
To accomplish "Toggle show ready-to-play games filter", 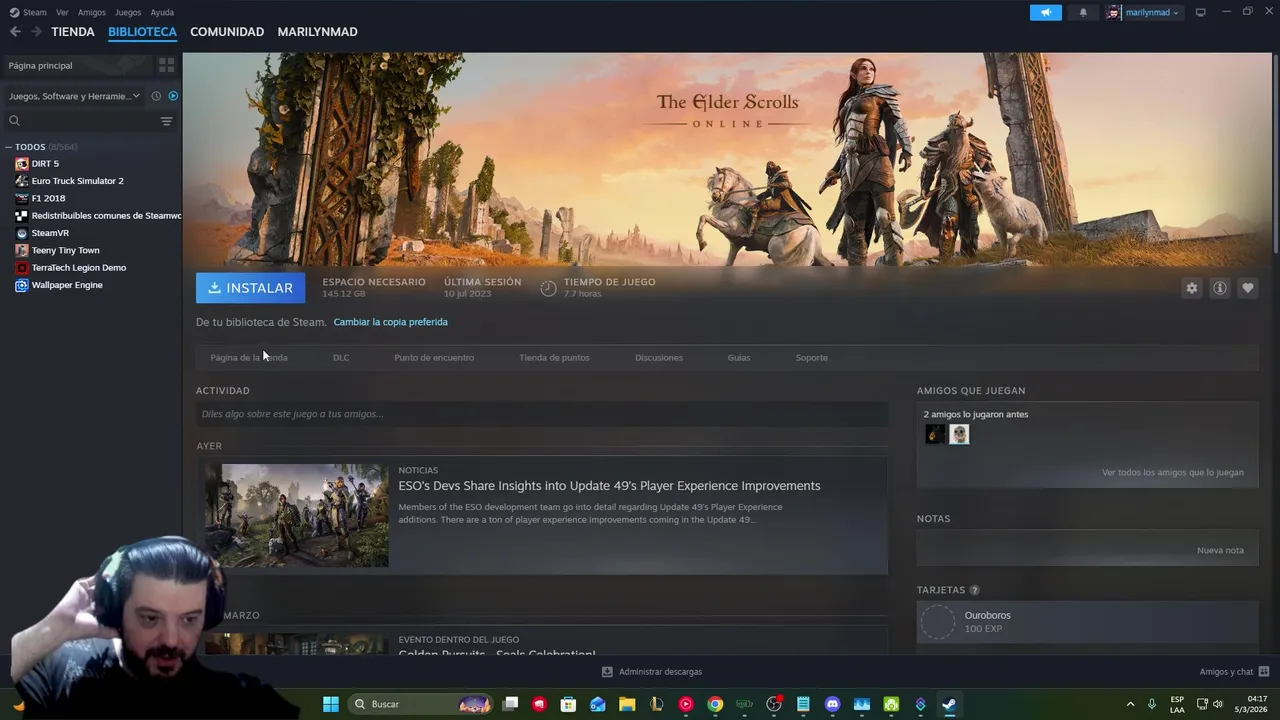I will [x=173, y=96].
